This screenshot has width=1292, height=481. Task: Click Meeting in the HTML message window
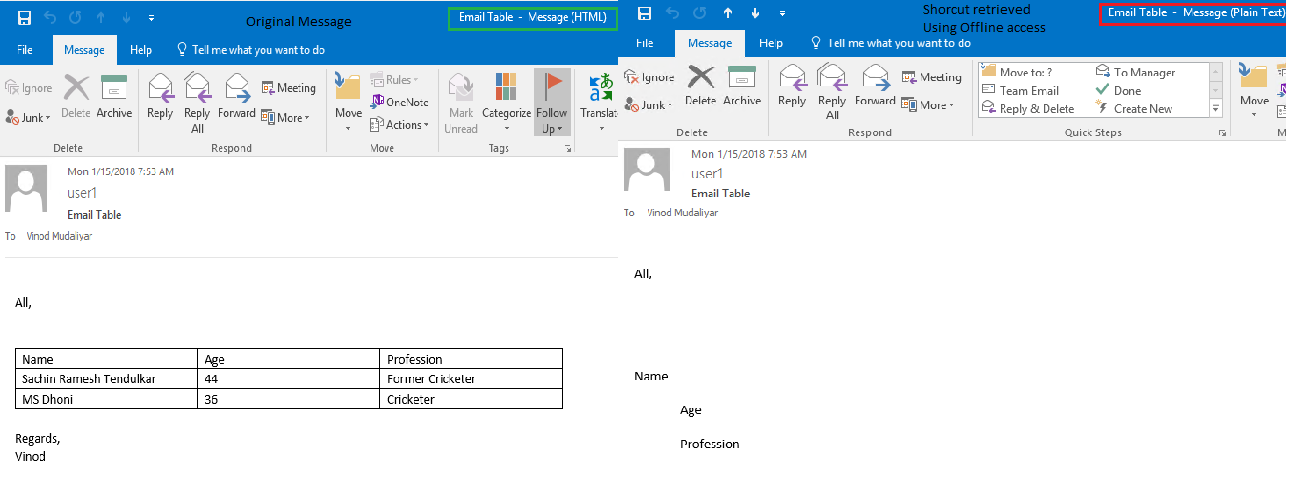coord(289,88)
